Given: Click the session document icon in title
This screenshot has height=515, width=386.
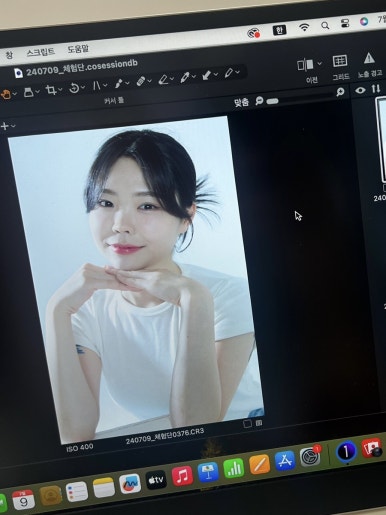Looking at the screenshot, I should (19, 73).
